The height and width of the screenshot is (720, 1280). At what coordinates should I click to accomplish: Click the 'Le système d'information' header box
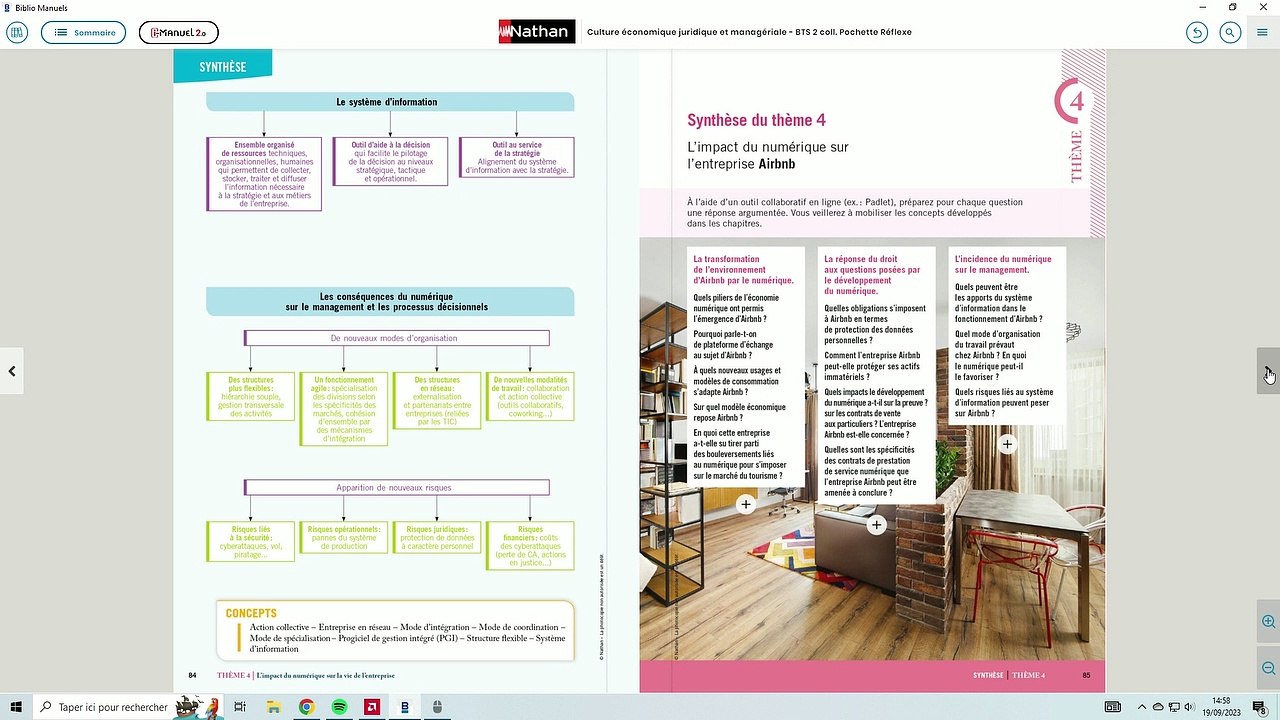[x=390, y=102]
